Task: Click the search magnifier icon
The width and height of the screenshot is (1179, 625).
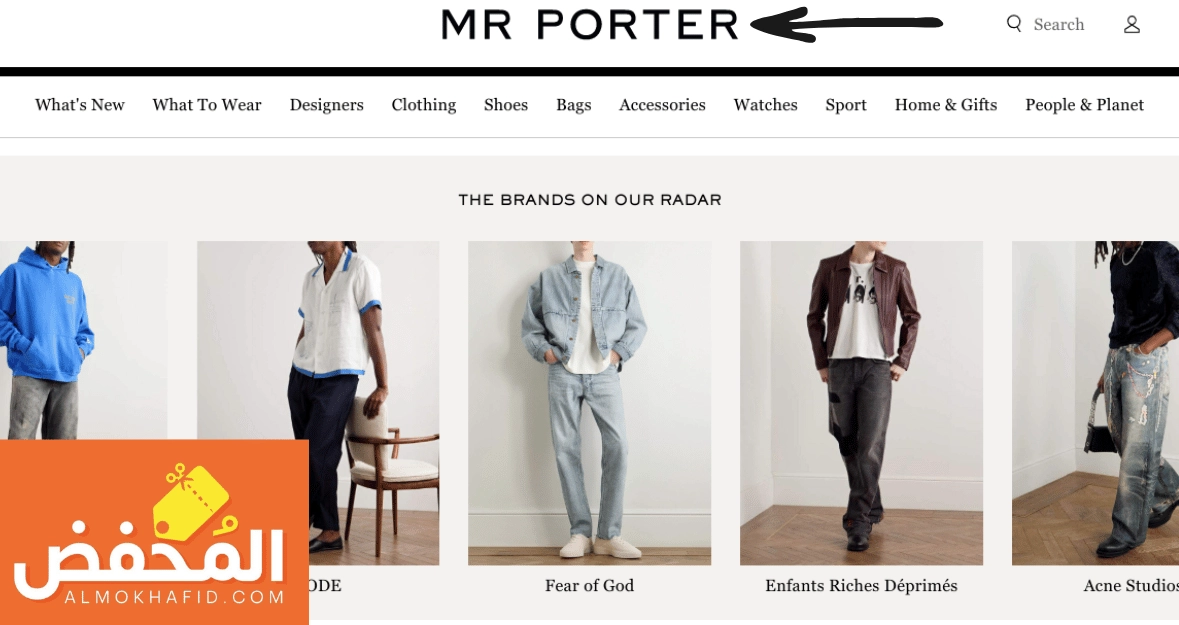Action: click(x=1014, y=24)
